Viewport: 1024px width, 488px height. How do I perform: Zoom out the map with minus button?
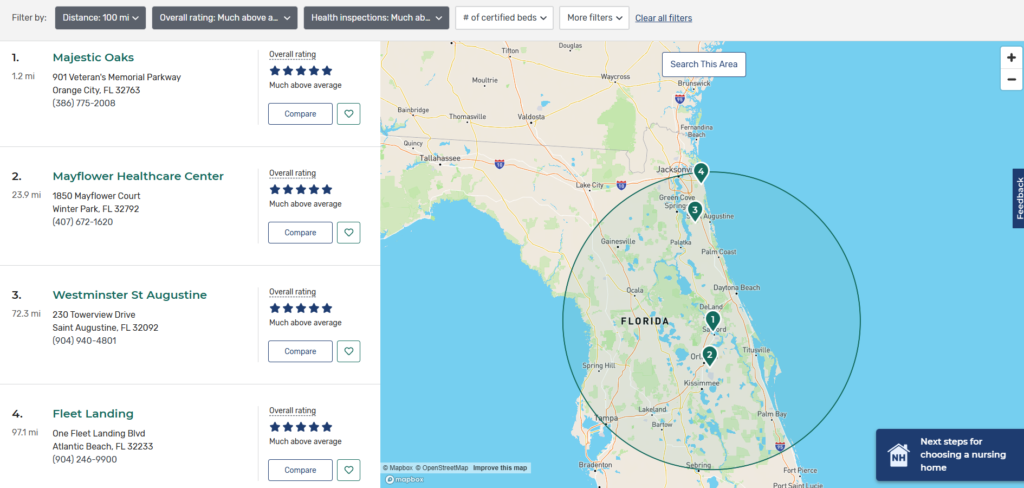(1012, 79)
